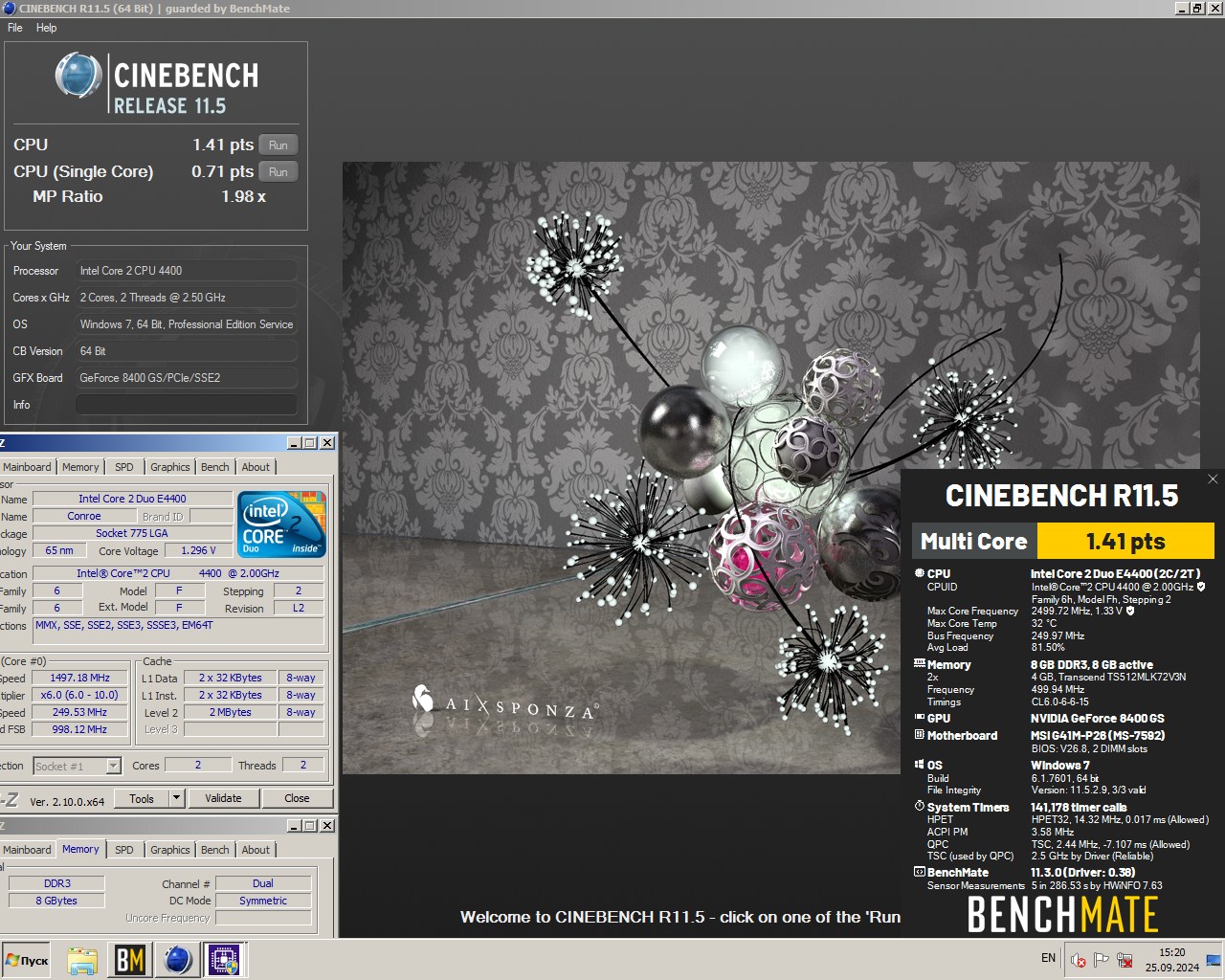
Task: Click the Processor field 'Intel Core 2 CPU 4400'
Action: click(186, 271)
